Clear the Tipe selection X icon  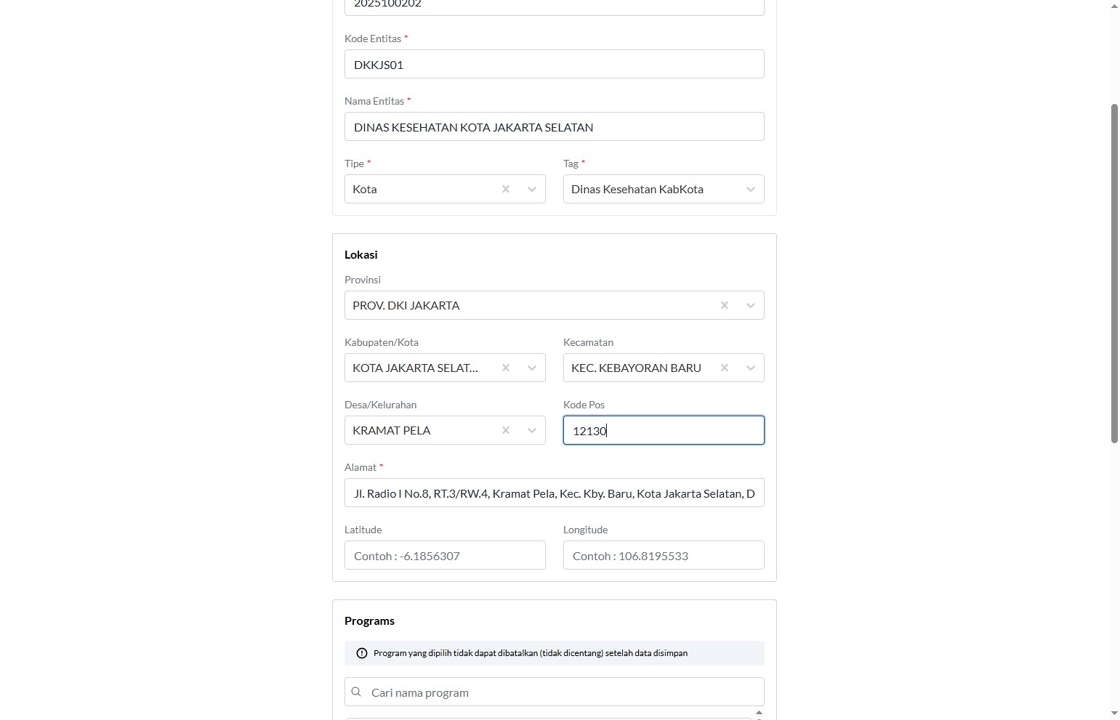(505, 189)
